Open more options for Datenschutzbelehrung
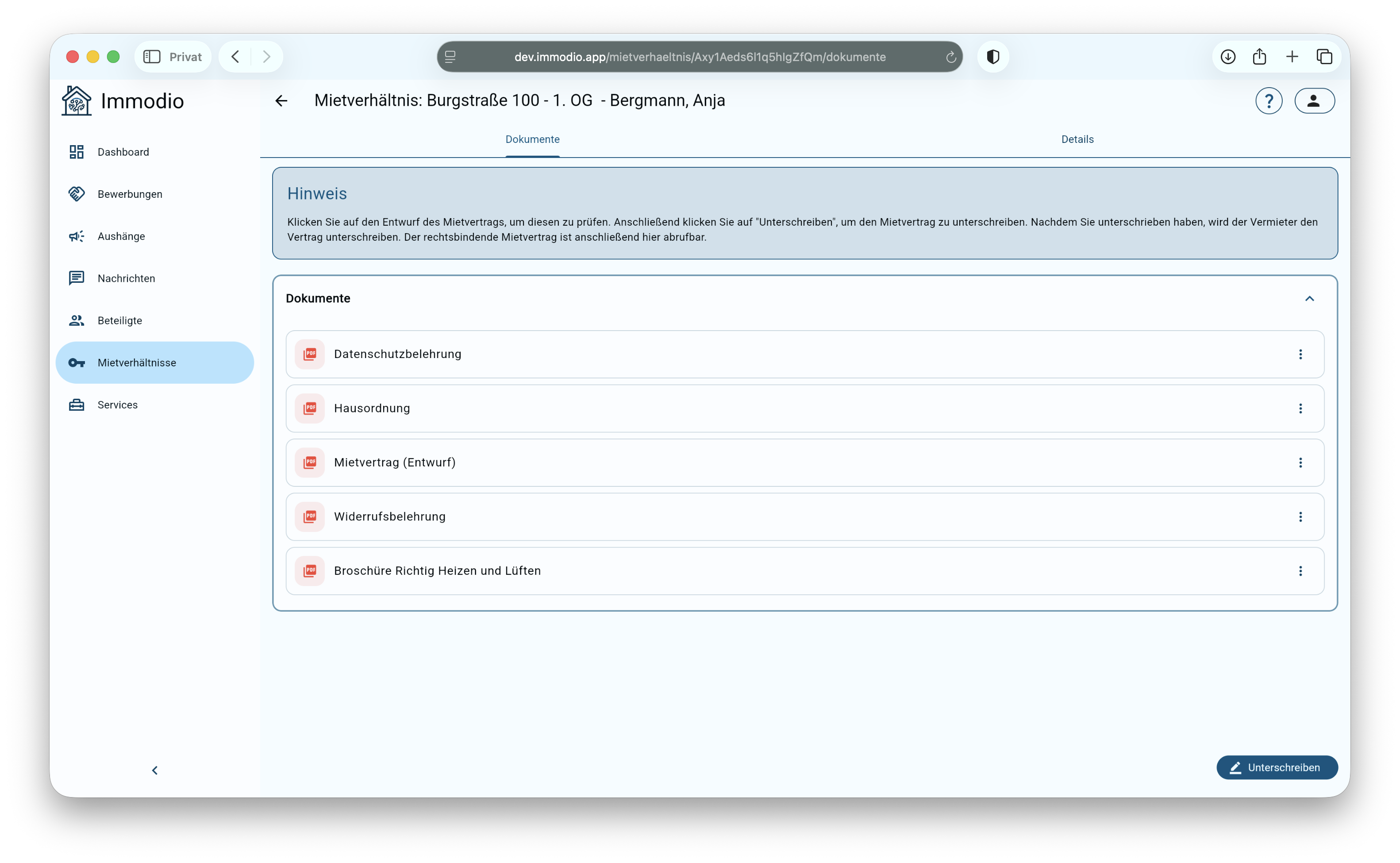Viewport: 1400px width, 863px height. click(1300, 354)
